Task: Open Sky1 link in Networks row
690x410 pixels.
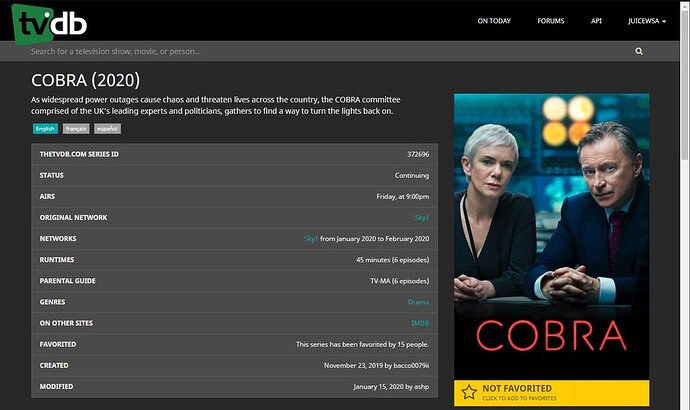Action: click(311, 239)
